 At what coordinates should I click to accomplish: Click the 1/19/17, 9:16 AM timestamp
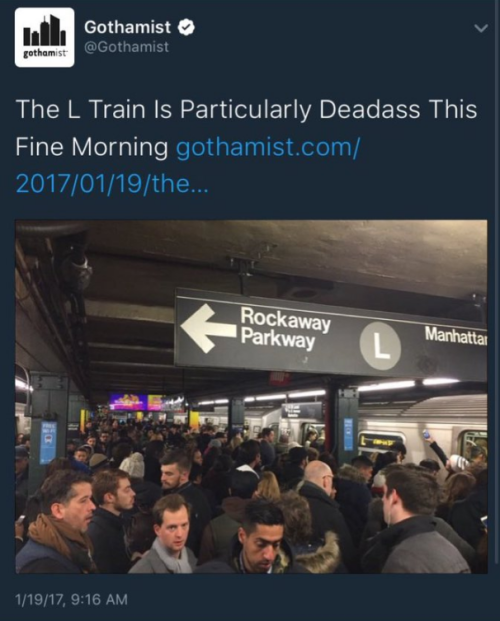[x=72, y=599]
